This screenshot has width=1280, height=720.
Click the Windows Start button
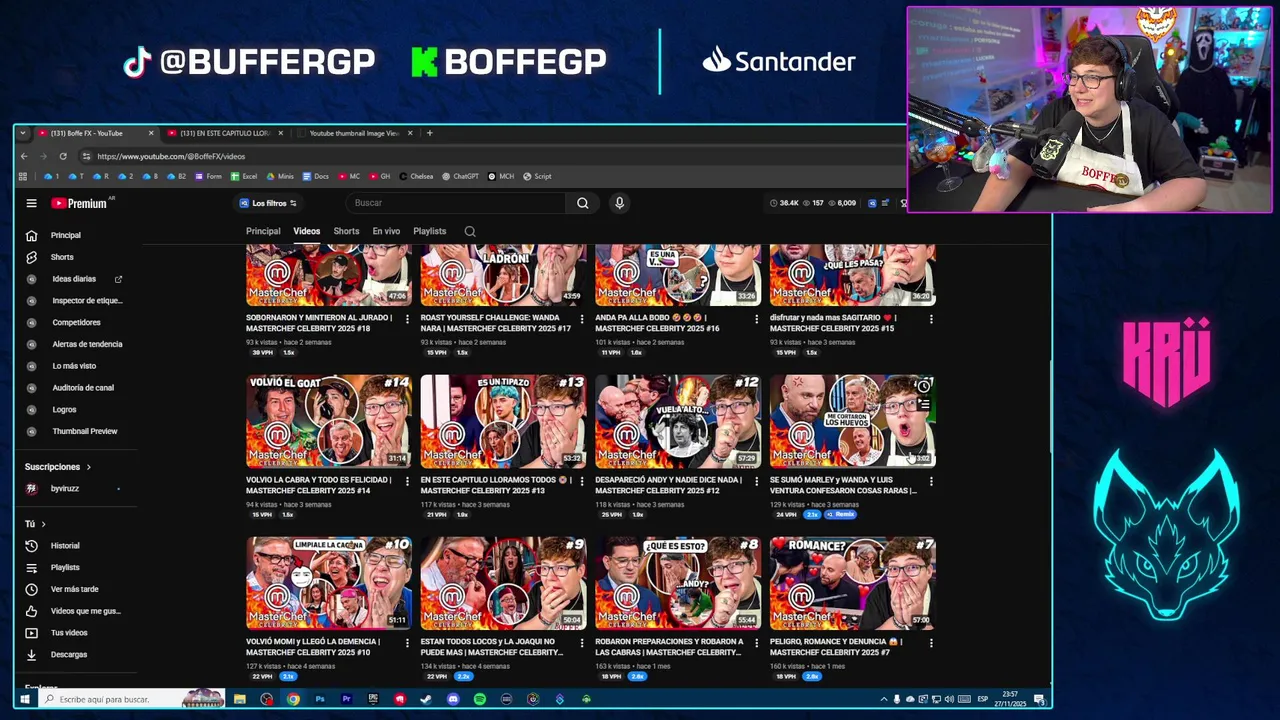click(25, 699)
